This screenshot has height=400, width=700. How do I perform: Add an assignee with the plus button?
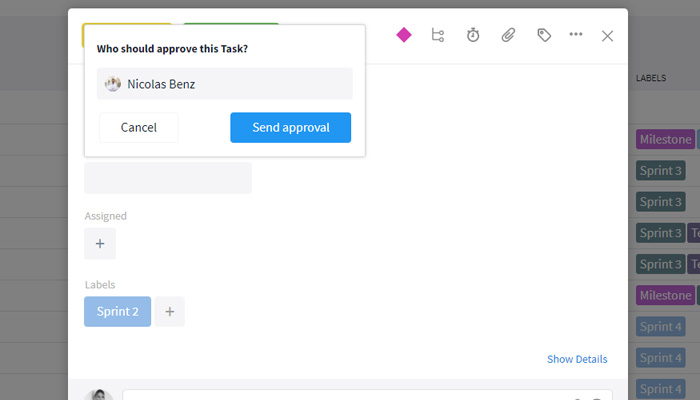(100, 243)
